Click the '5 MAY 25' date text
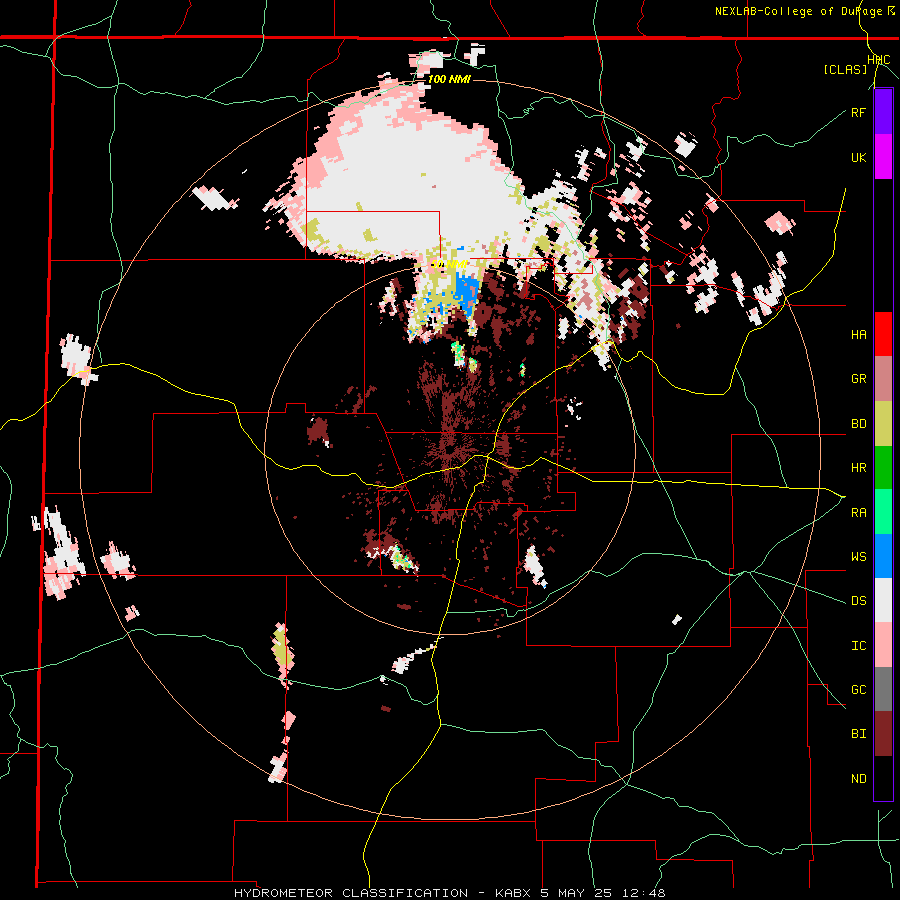This screenshot has height=900, width=900. point(575,893)
